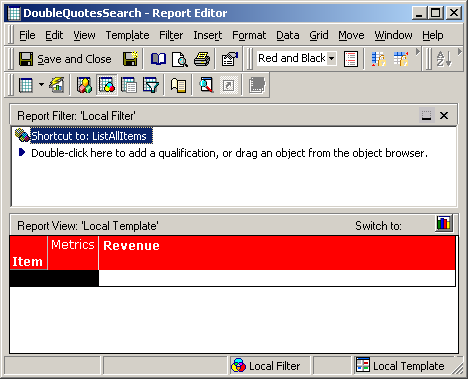Click the Save As icon with star

[130, 59]
